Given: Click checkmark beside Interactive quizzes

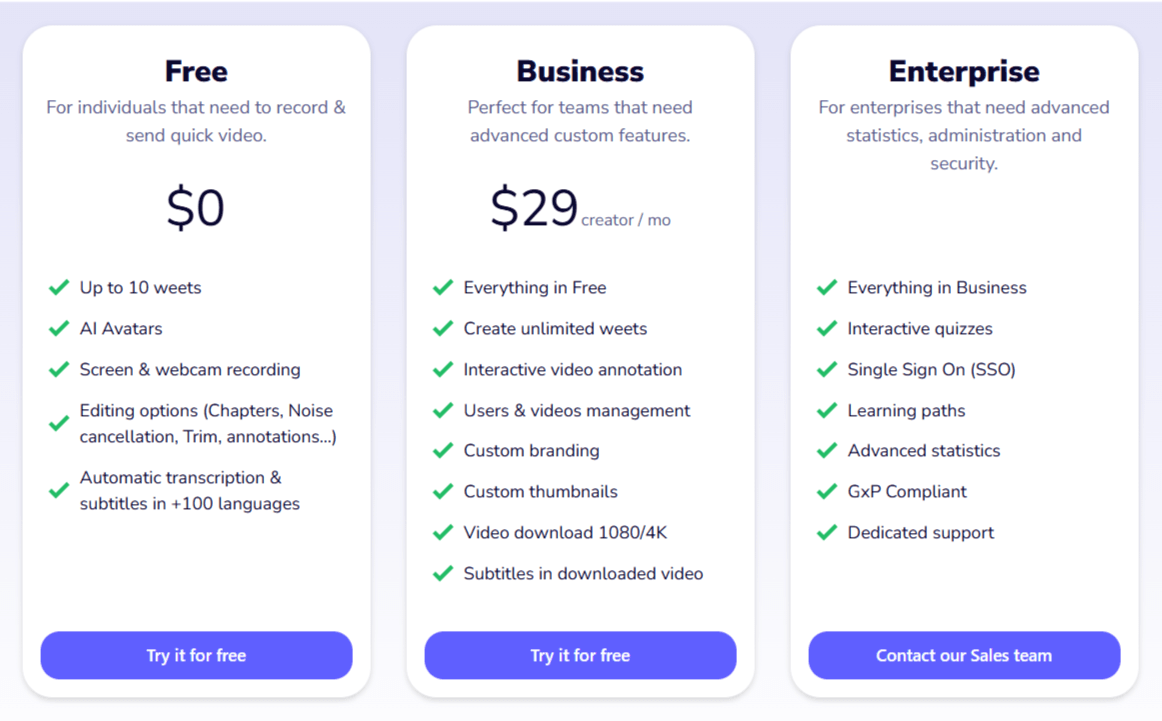Looking at the screenshot, I should point(827,329).
